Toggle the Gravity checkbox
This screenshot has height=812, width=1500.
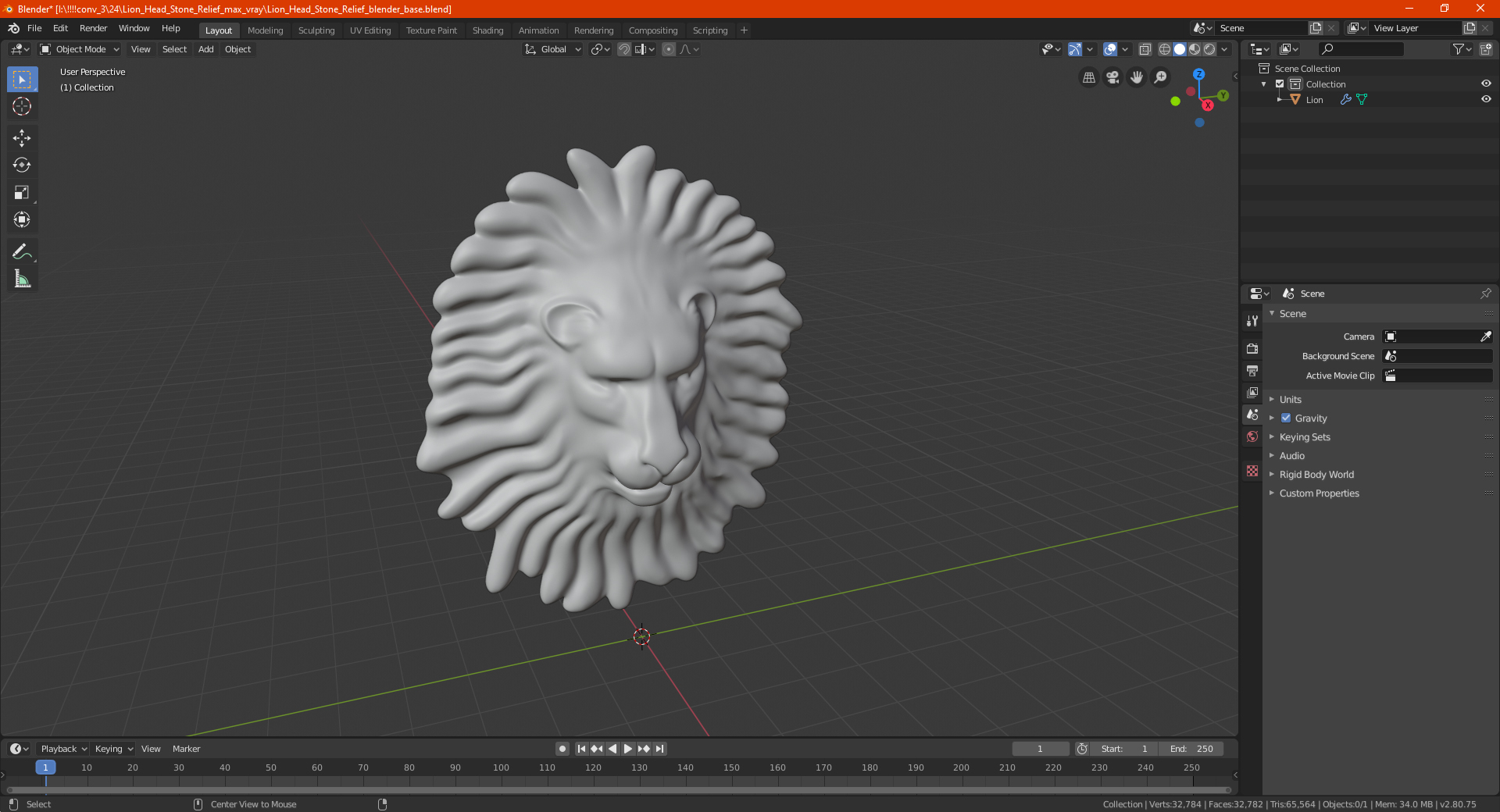pyautogui.click(x=1286, y=418)
